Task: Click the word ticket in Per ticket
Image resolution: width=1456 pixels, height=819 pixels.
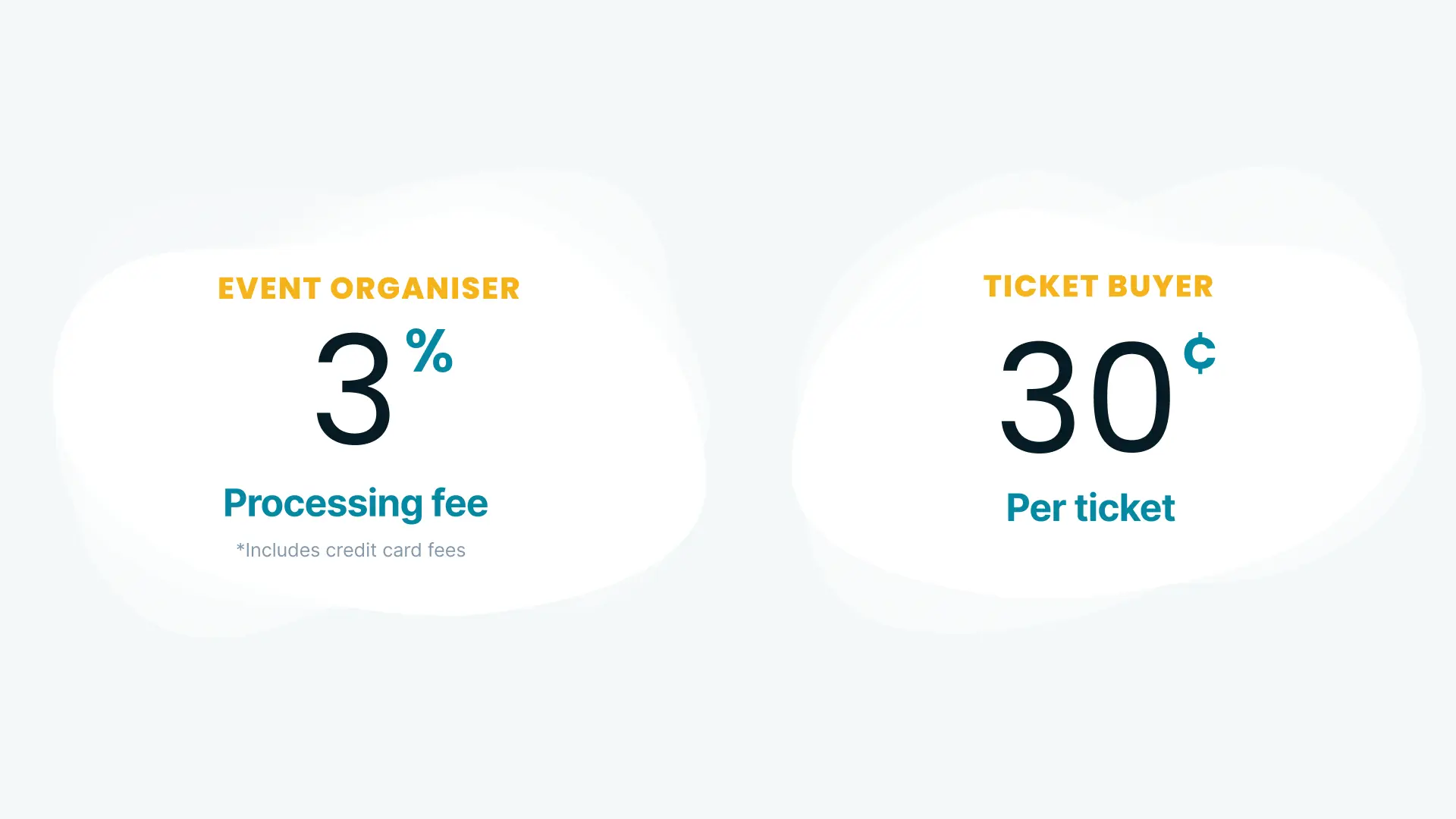Action: [1125, 507]
